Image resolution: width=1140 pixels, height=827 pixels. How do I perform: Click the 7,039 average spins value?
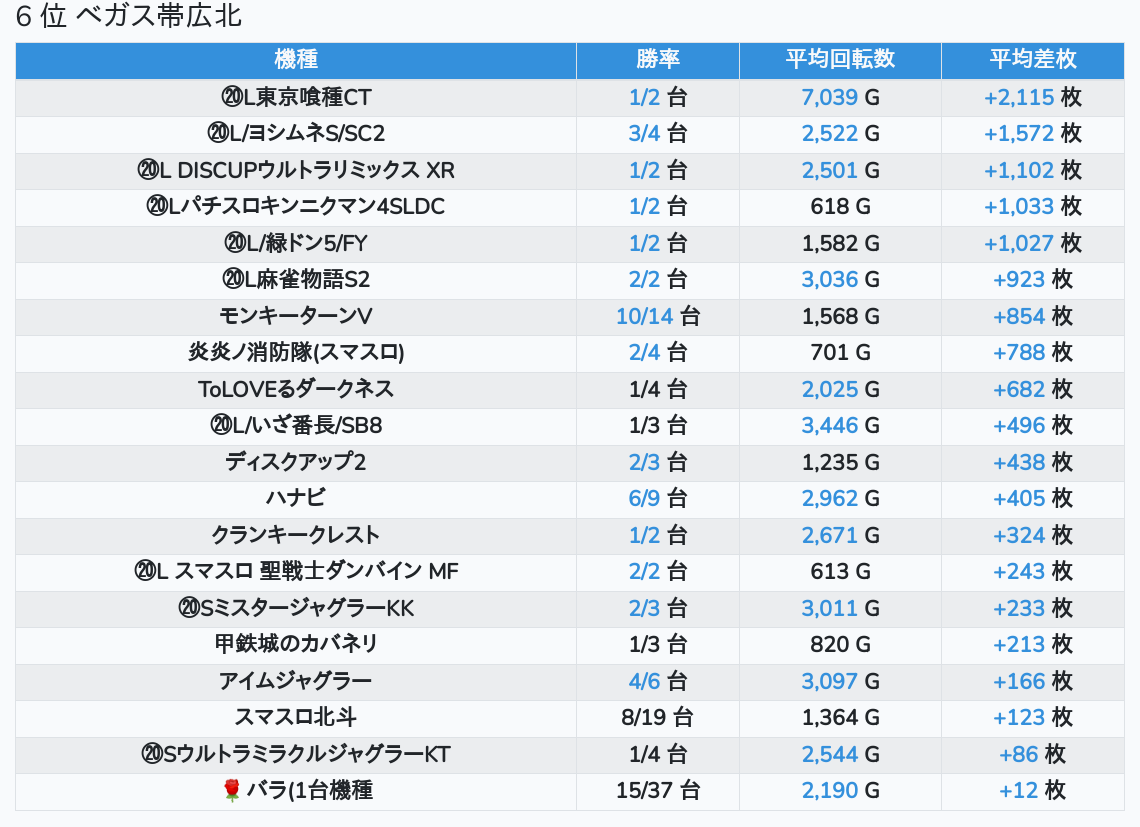[x=829, y=97]
